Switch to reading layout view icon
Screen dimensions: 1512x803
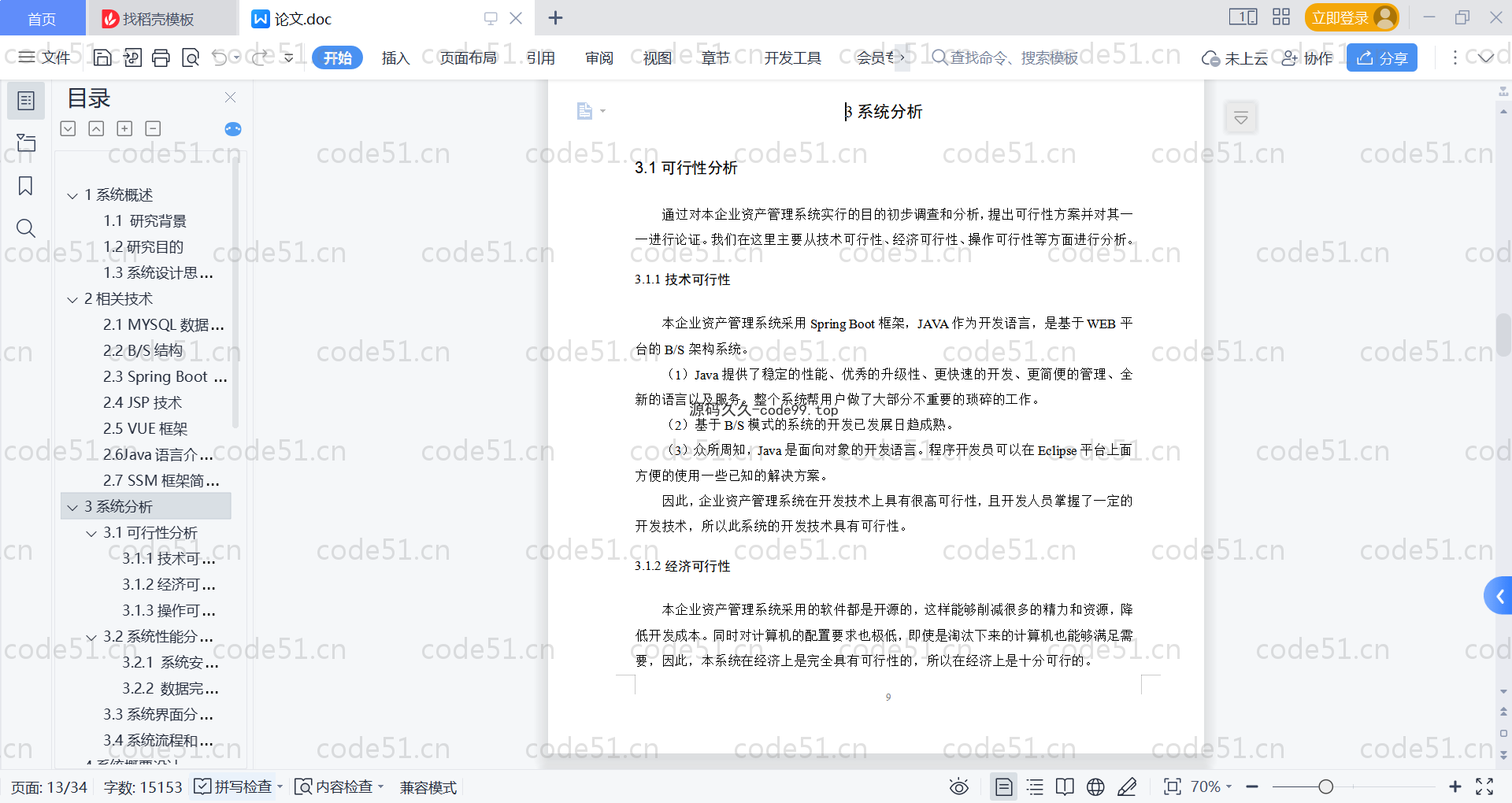point(1065,786)
